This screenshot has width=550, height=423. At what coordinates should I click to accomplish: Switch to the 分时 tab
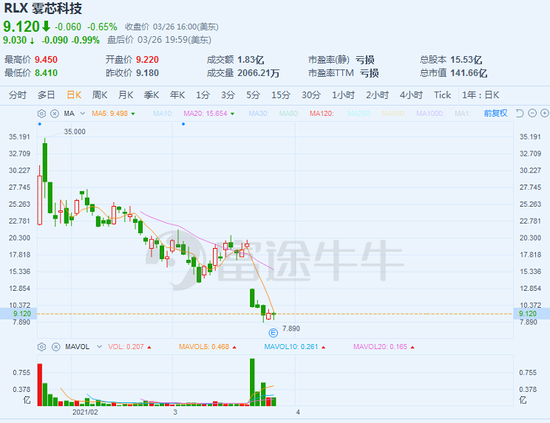(18, 95)
